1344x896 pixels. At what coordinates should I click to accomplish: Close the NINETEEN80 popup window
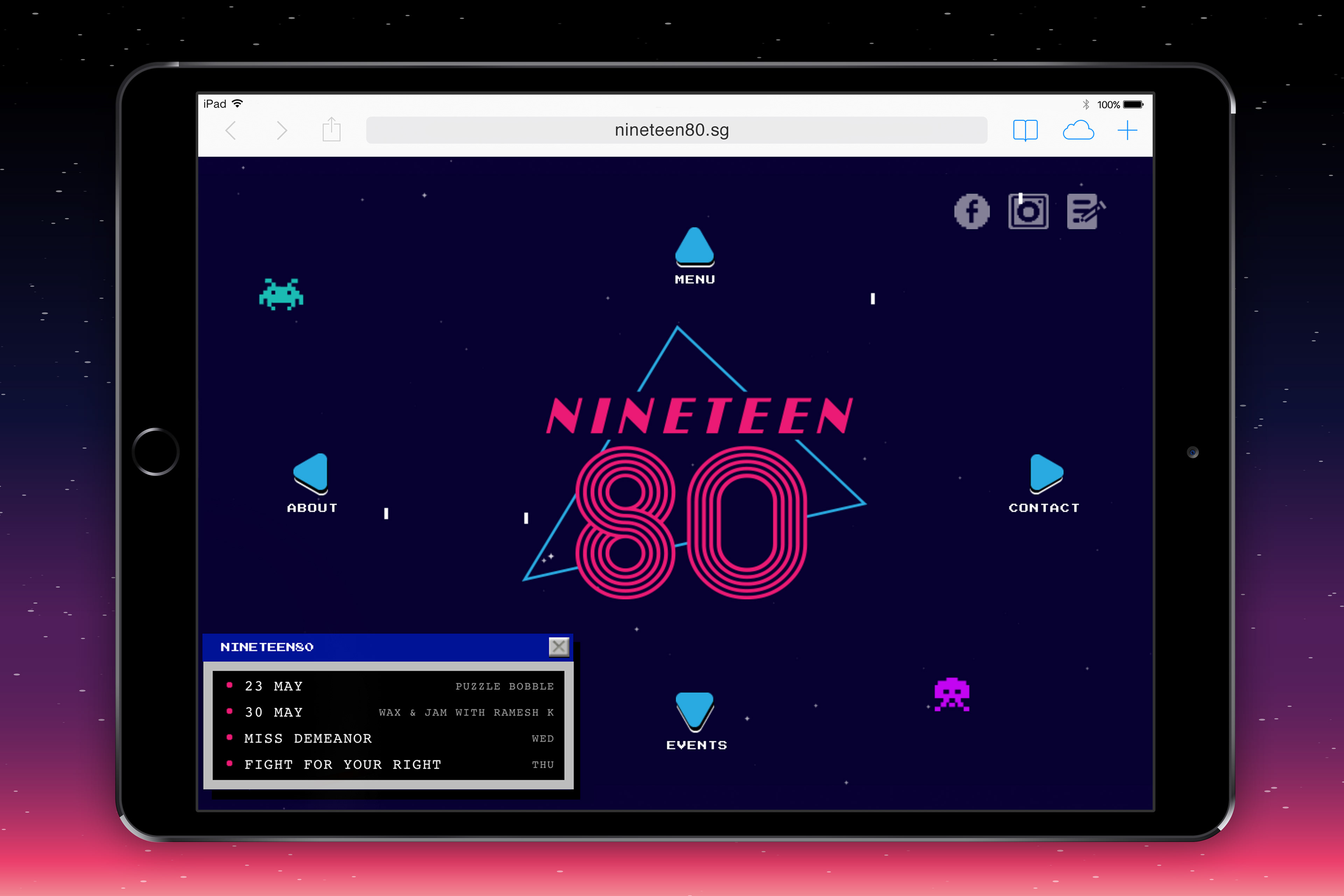pos(558,647)
